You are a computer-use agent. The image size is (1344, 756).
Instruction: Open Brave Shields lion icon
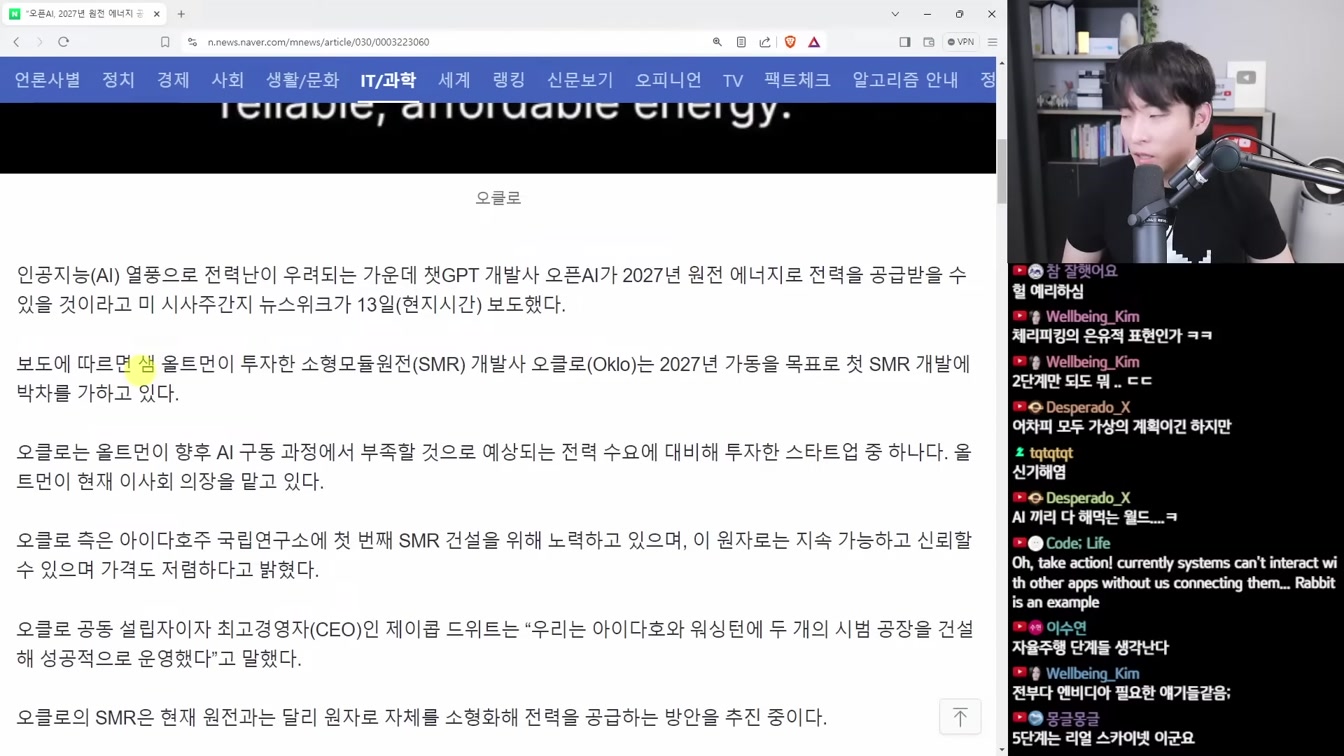pyautogui.click(x=790, y=42)
